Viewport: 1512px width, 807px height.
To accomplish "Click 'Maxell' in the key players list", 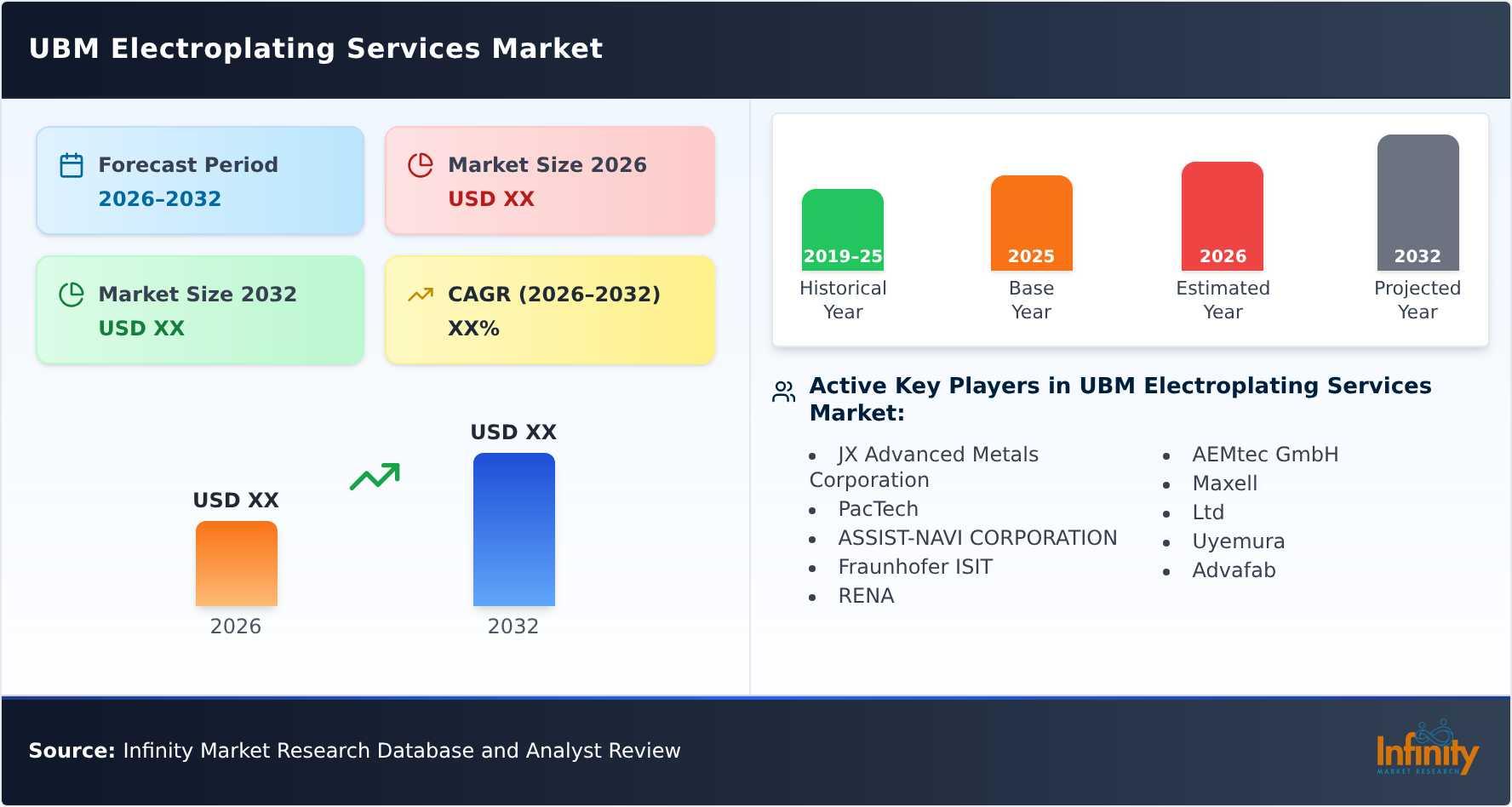I will 1224,484.
